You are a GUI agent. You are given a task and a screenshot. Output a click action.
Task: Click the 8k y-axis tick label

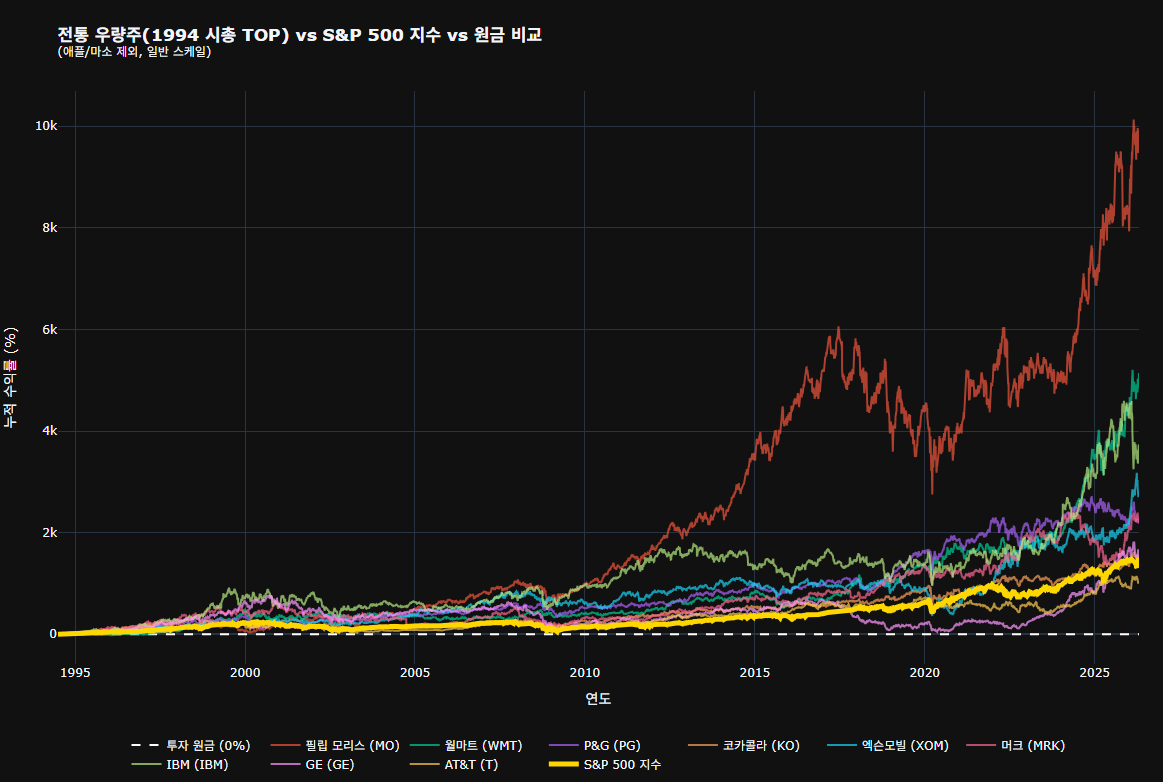click(x=50, y=228)
